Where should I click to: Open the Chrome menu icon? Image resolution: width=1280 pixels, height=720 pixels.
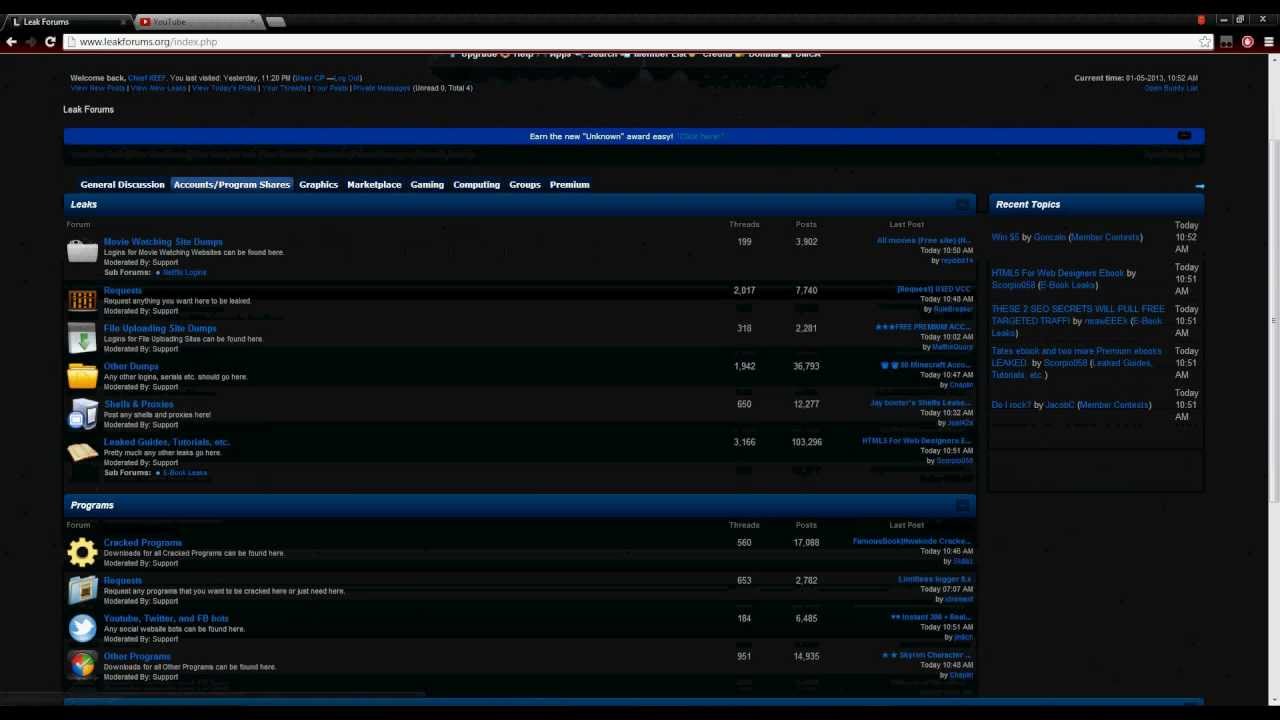click(x=1270, y=42)
